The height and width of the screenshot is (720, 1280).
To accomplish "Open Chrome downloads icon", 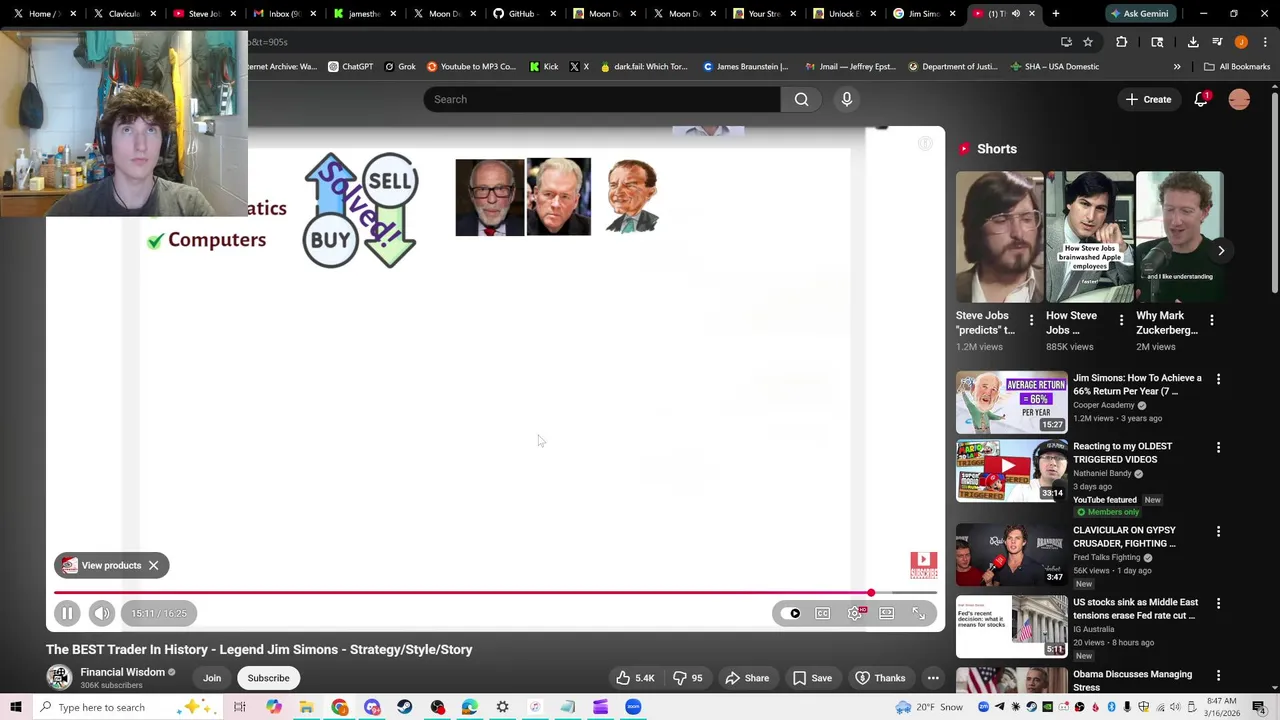I will pyautogui.click(x=1193, y=42).
